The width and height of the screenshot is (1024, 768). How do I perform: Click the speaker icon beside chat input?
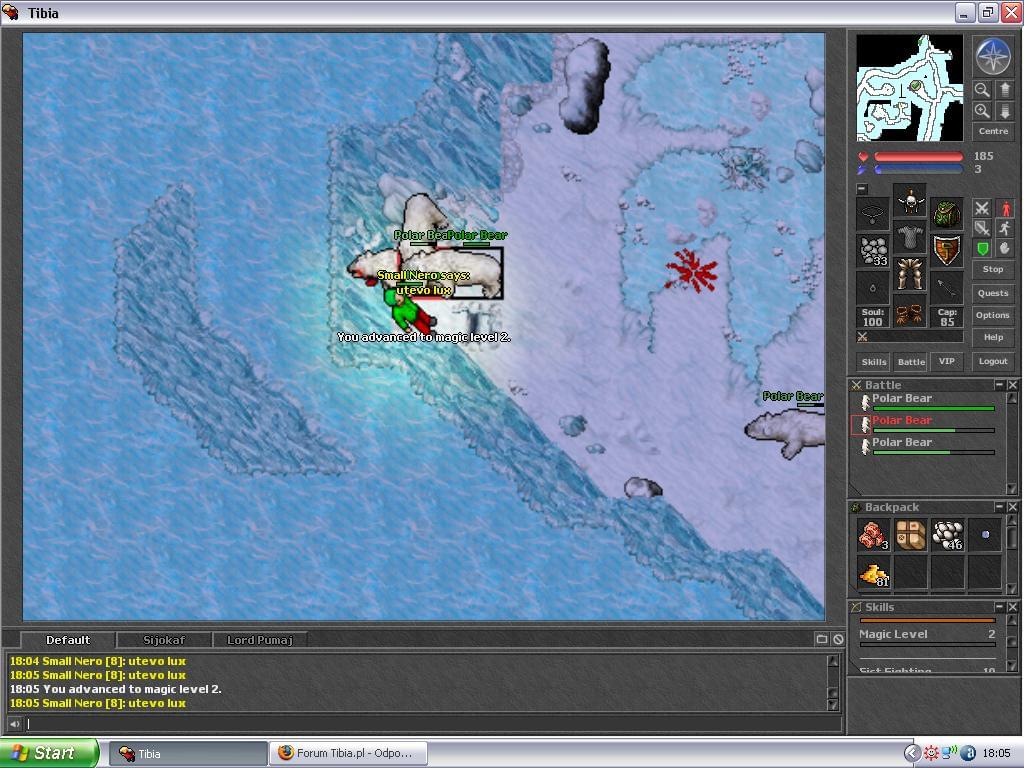[14, 724]
